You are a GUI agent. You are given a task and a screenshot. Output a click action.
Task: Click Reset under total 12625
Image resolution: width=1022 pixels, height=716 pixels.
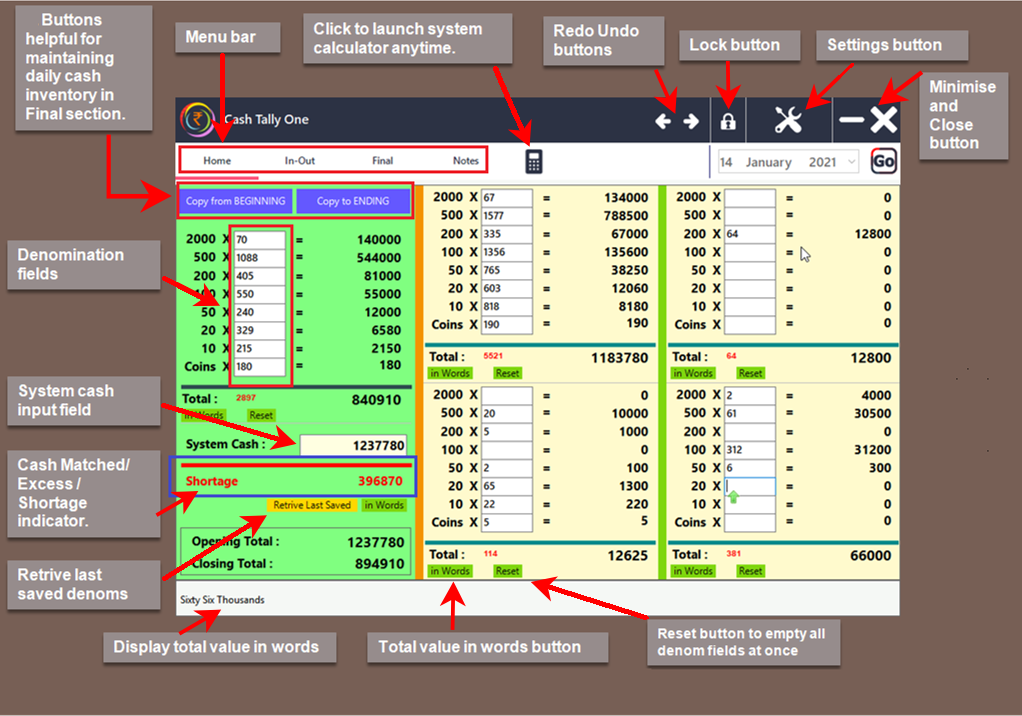click(507, 571)
